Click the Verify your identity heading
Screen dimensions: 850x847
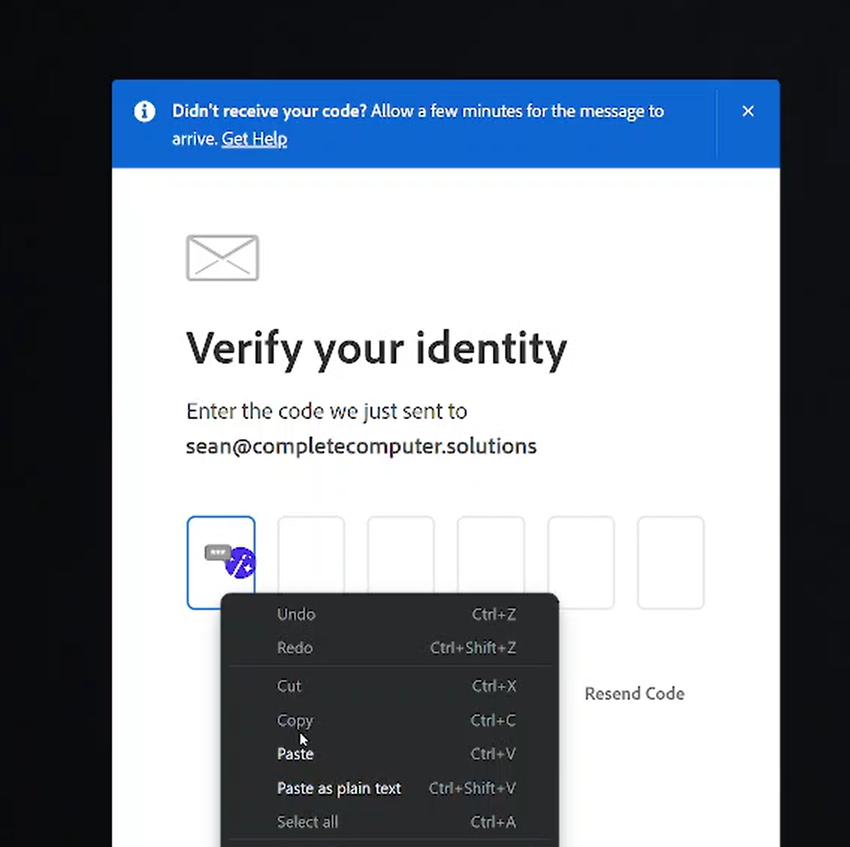coord(376,348)
